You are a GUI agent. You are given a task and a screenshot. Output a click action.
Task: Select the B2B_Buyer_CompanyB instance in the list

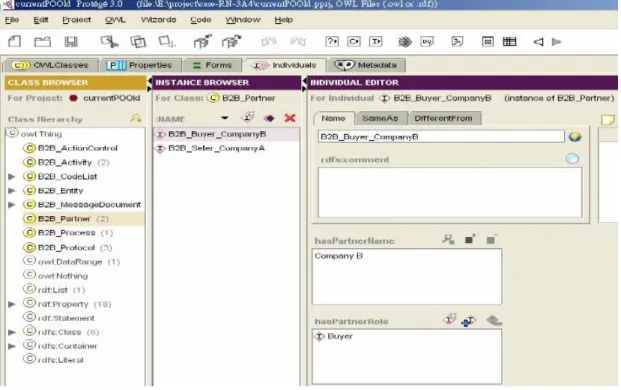[x=217, y=134]
